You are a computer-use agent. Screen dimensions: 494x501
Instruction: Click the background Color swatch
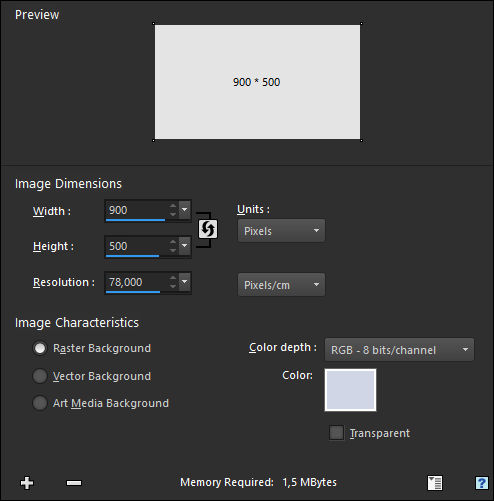[350, 390]
